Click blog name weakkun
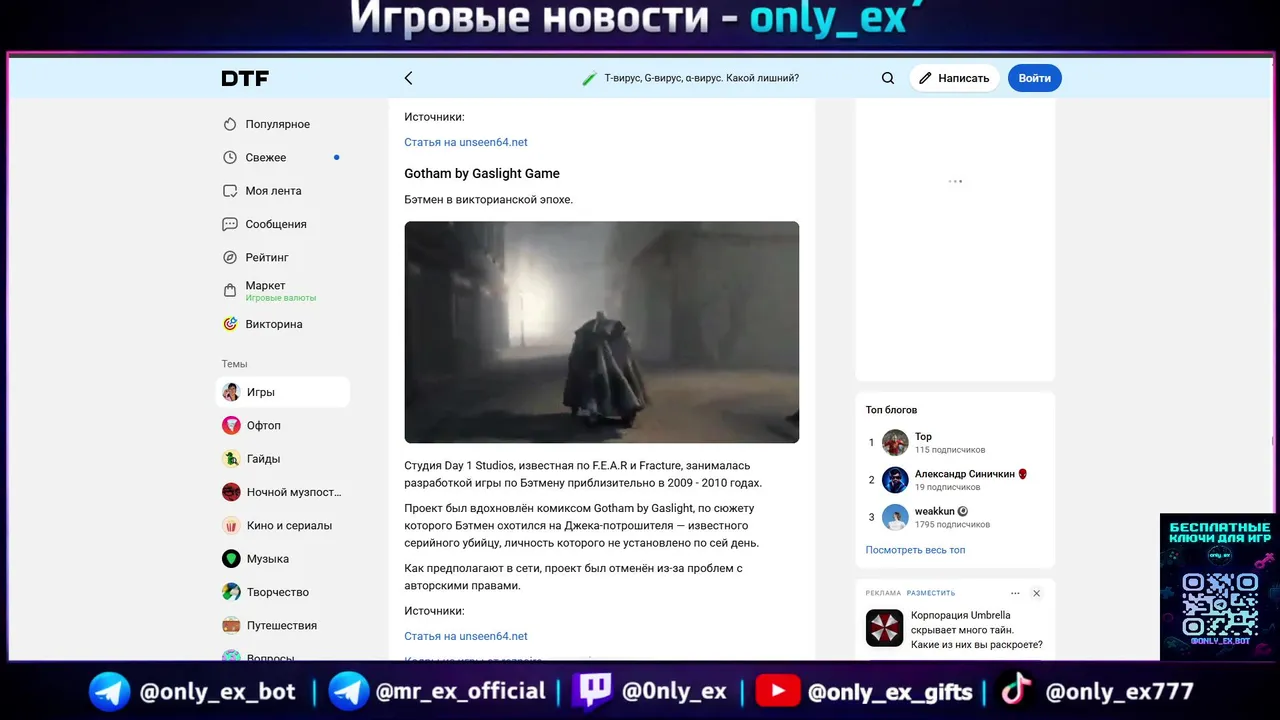The width and height of the screenshot is (1280, 720). [x=935, y=511]
